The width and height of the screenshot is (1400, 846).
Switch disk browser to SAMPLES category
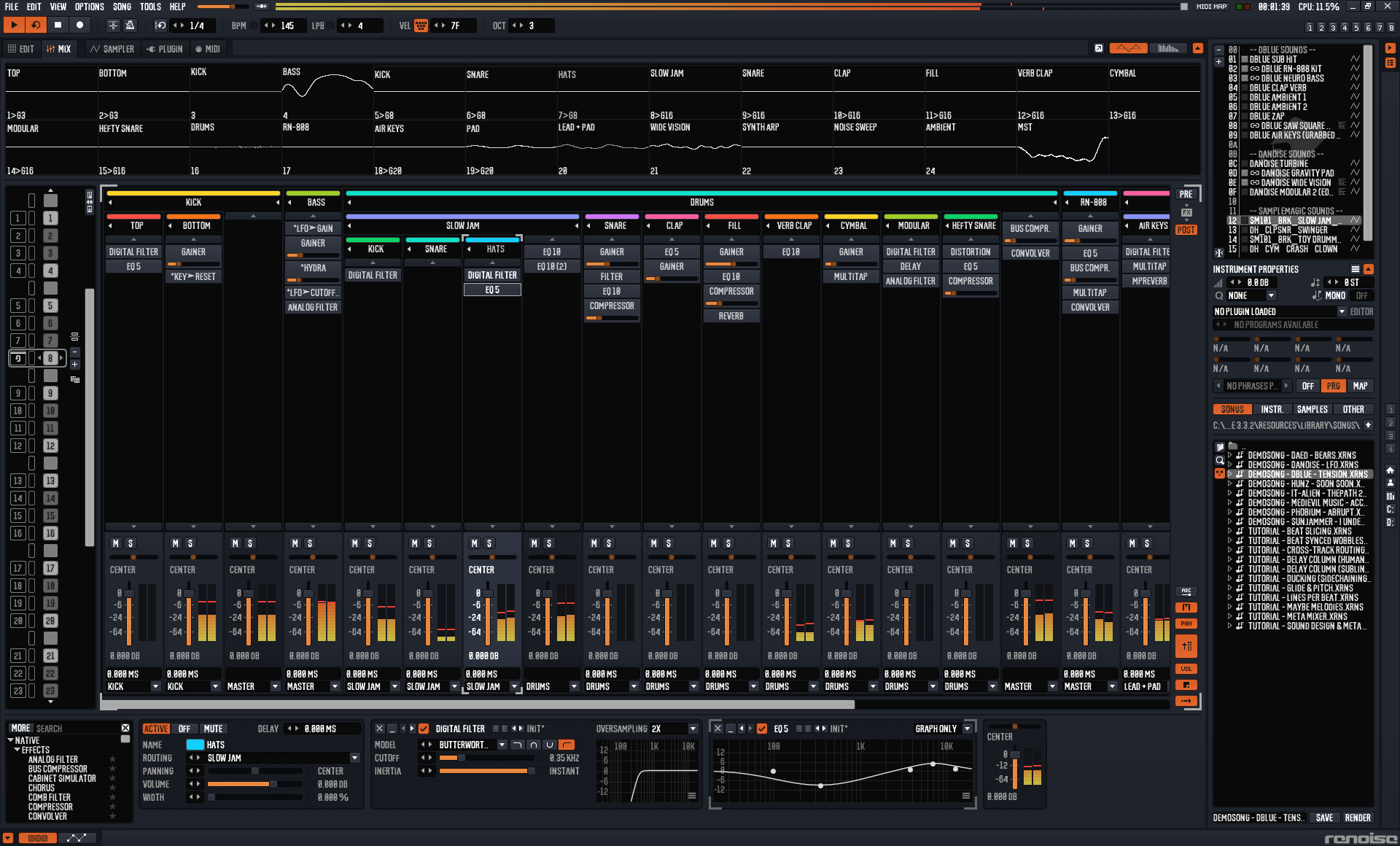coord(1312,409)
